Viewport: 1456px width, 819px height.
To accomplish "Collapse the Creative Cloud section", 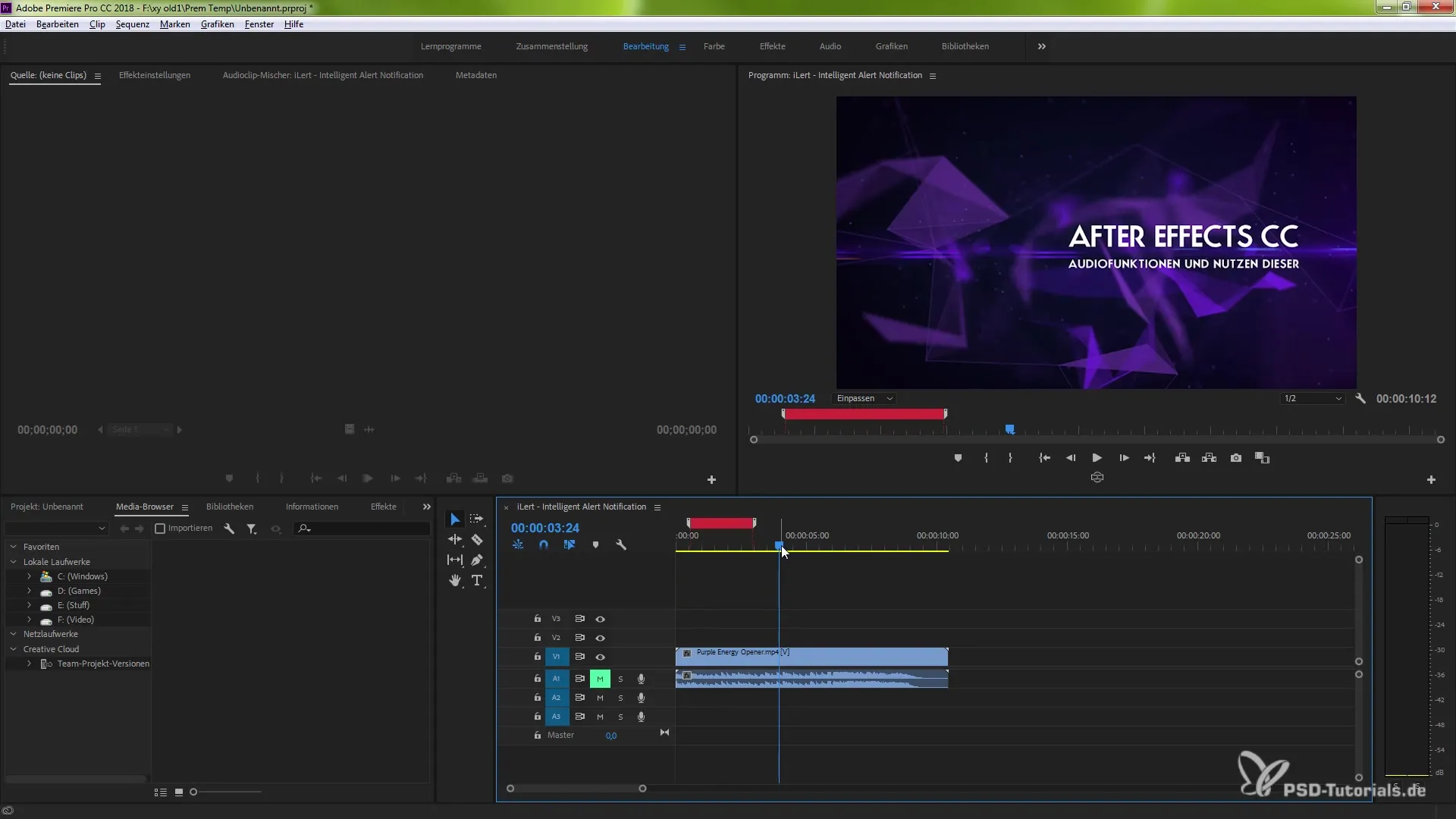I will tap(13, 649).
